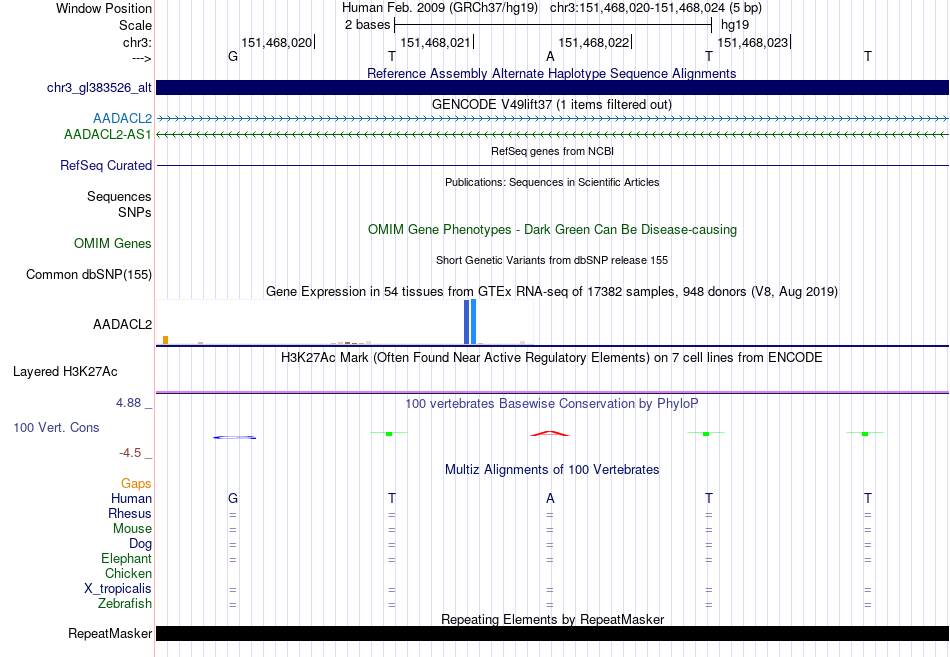Viewport: 950px width, 657px height.
Task: Click the GTEx Gene Expression track title
Action: click(x=552, y=292)
